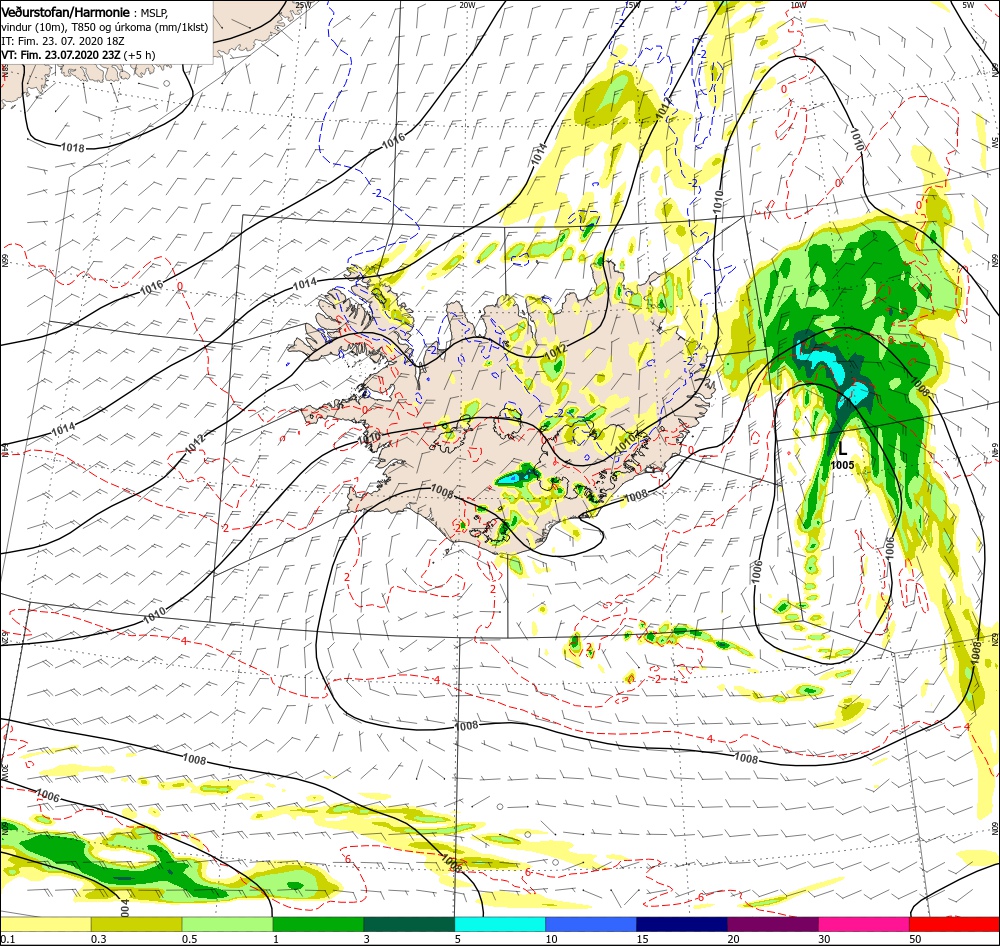The image size is (1000, 946).
Task: Click the legend value '30'
Action: (824, 939)
